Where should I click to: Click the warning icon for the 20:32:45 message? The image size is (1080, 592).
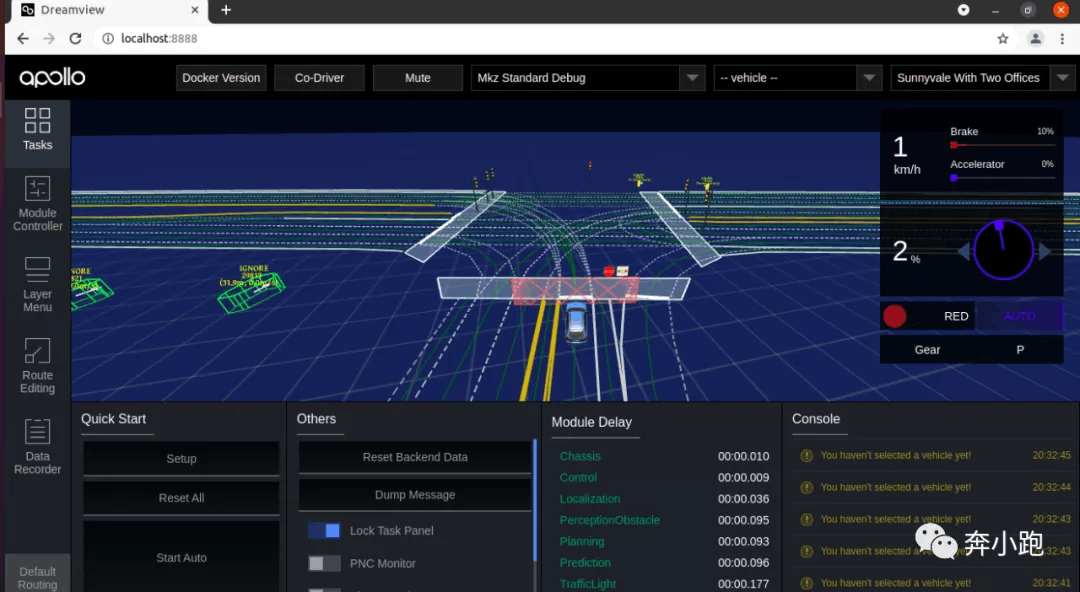click(x=807, y=456)
